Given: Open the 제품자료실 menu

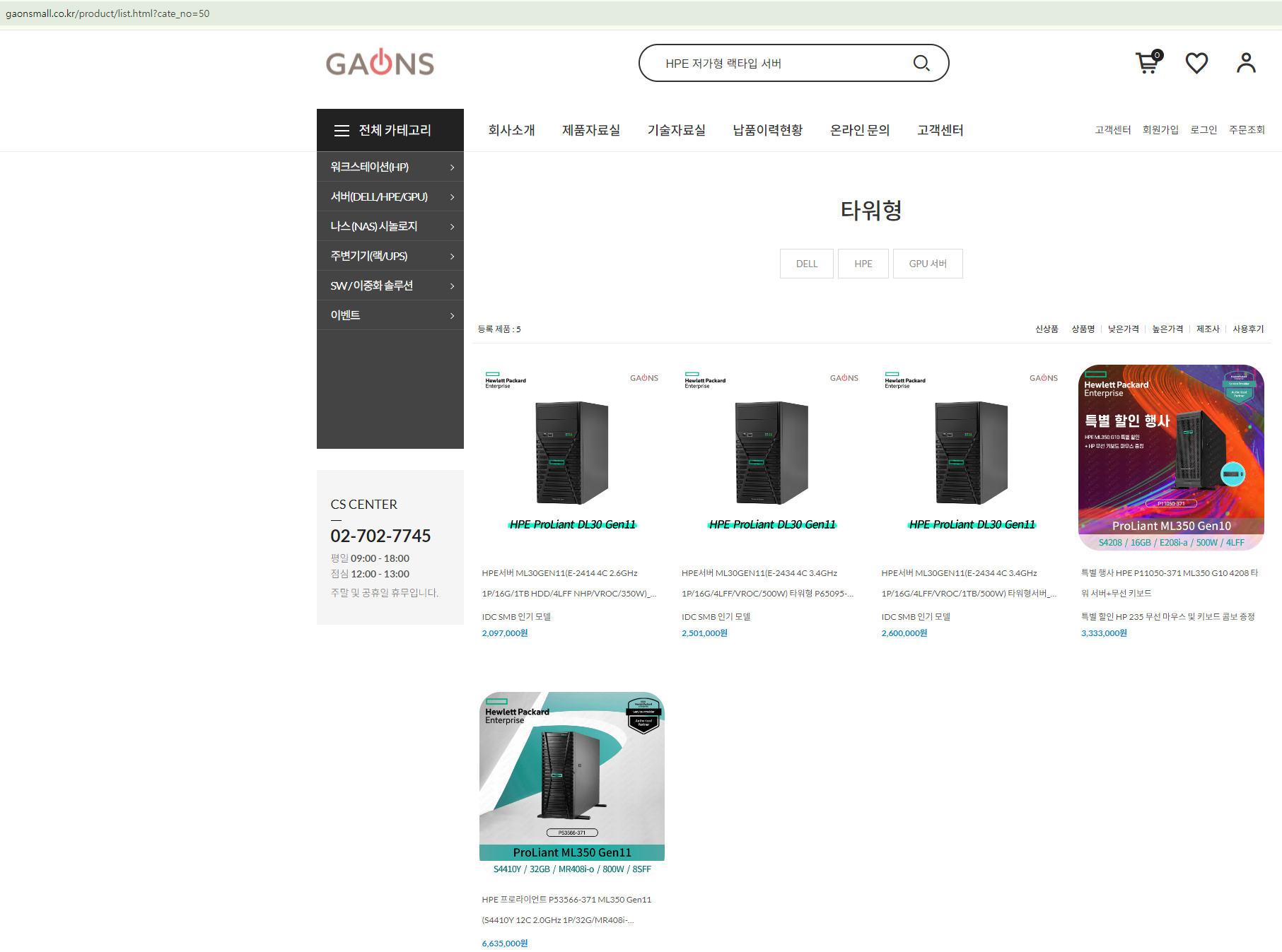Looking at the screenshot, I should pyautogui.click(x=591, y=130).
